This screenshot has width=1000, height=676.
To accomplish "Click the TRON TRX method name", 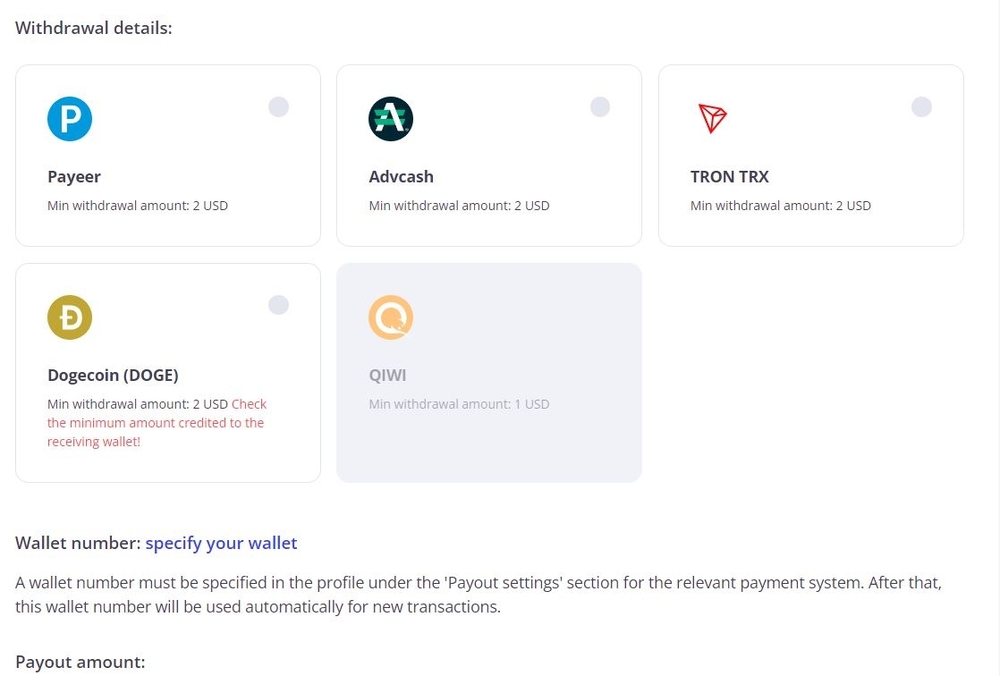I will pyautogui.click(x=729, y=177).
